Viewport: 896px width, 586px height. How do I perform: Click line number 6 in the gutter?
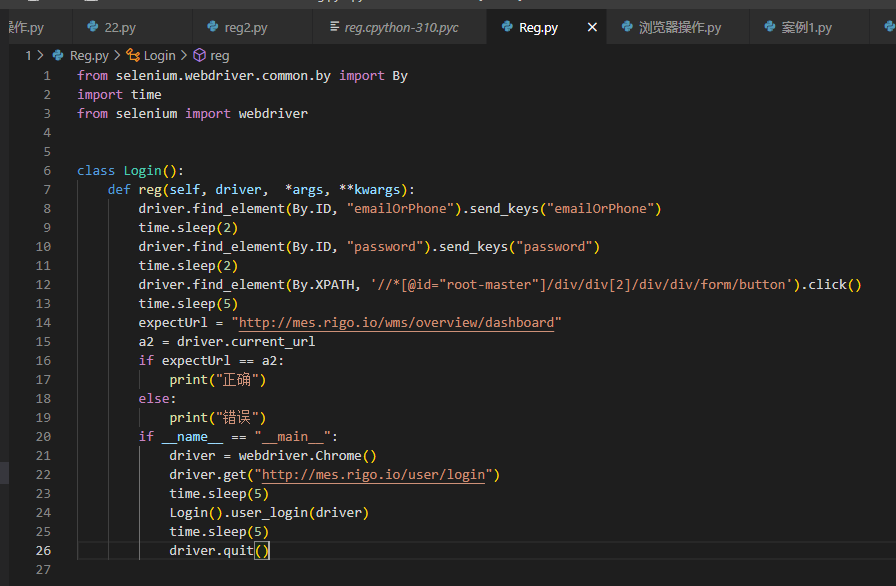point(46,170)
